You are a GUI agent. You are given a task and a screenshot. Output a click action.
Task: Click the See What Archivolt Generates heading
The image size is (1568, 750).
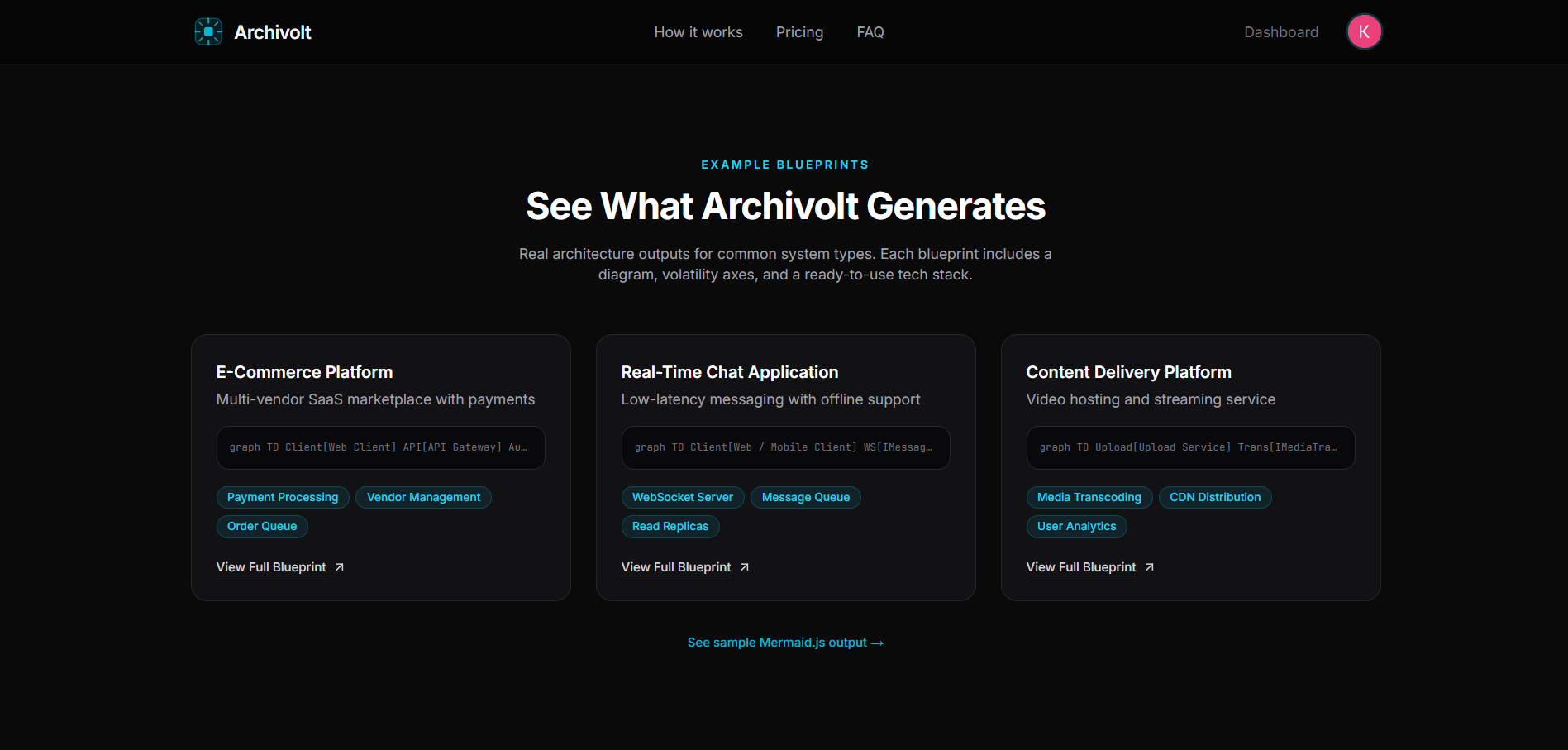point(785,206)
